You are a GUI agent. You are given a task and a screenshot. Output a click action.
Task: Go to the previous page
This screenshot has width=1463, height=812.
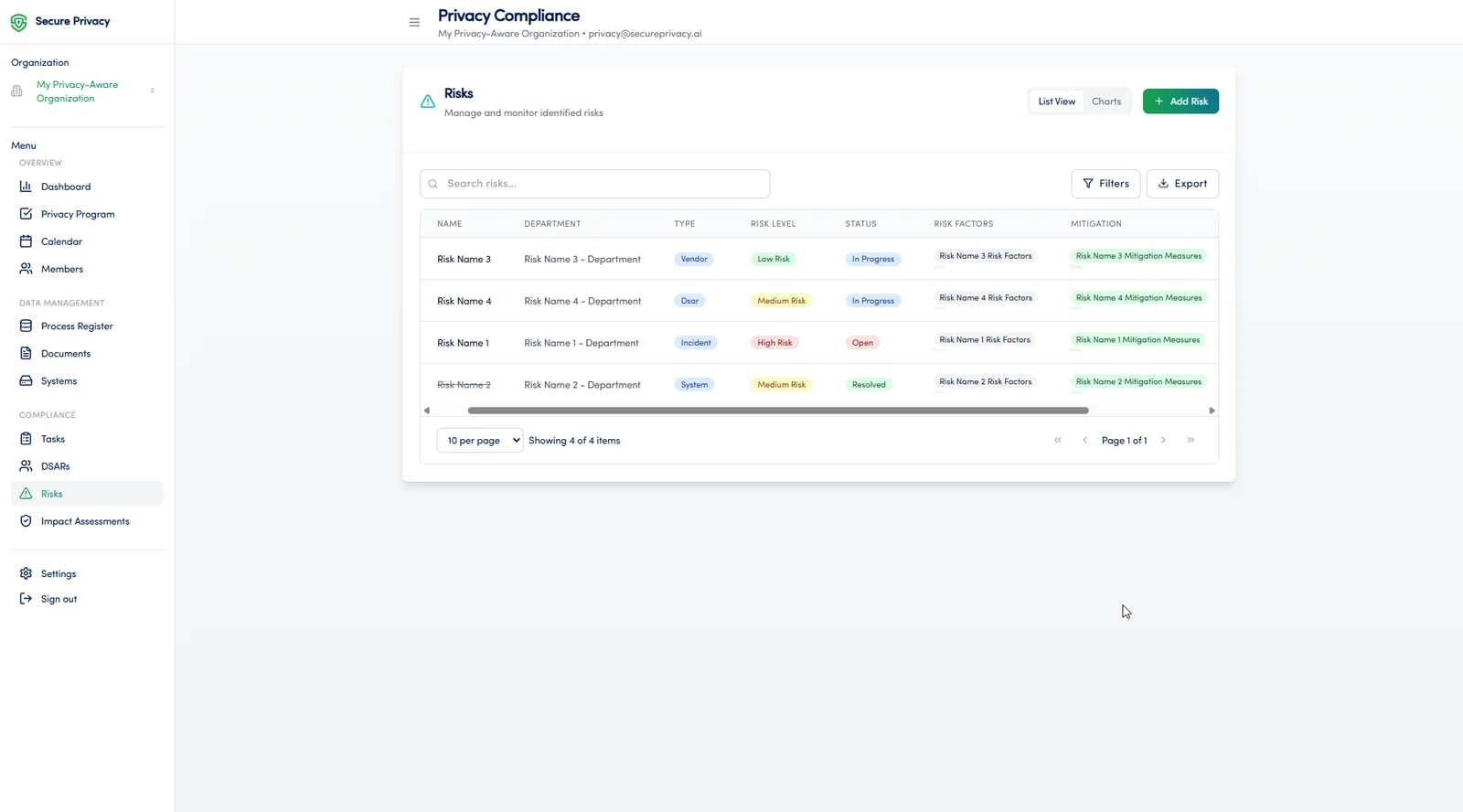coord(1085,441)
